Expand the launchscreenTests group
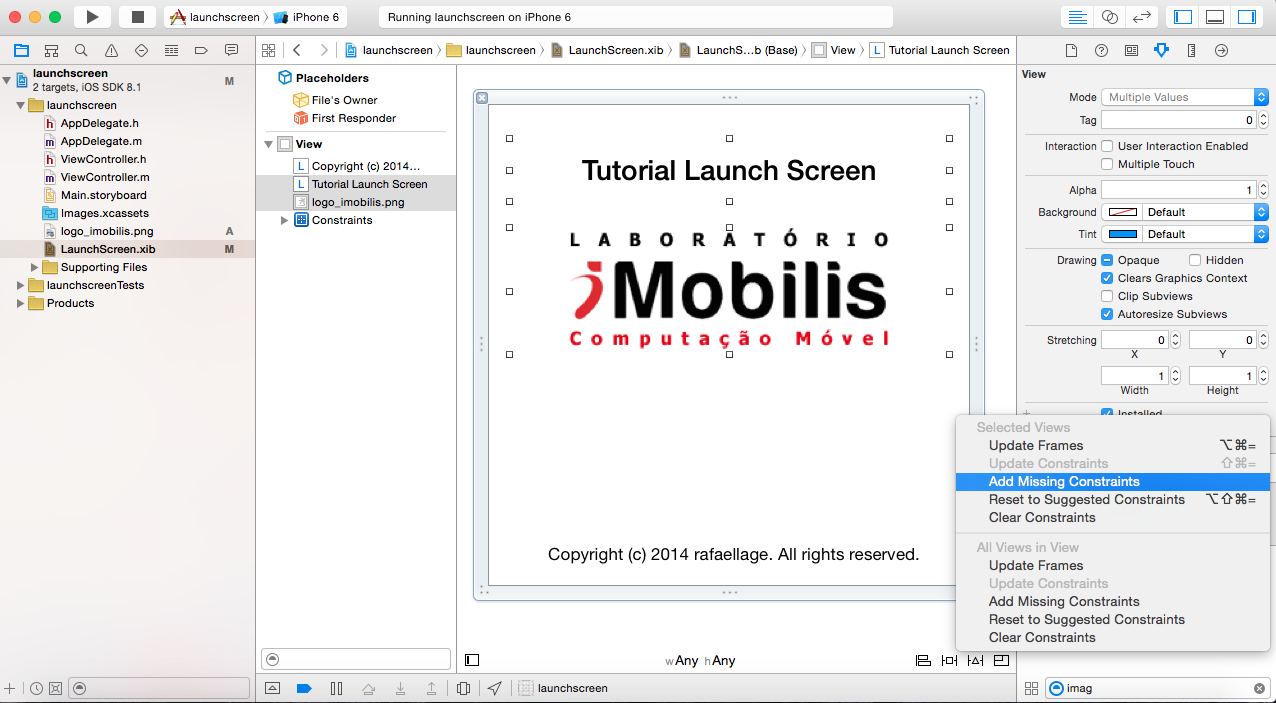The height and width of the screenshot is (703, 1276). click(x=20, y=285)
